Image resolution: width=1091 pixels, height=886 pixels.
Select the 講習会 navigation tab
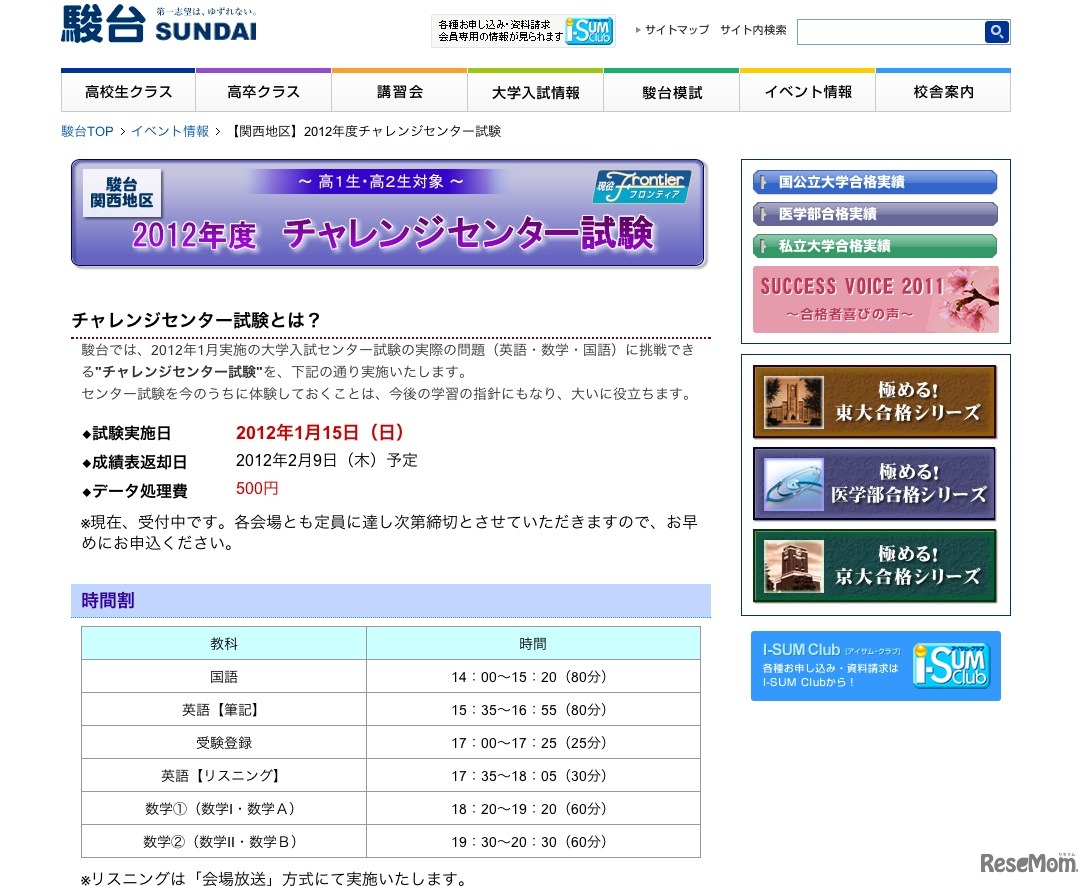399,92
